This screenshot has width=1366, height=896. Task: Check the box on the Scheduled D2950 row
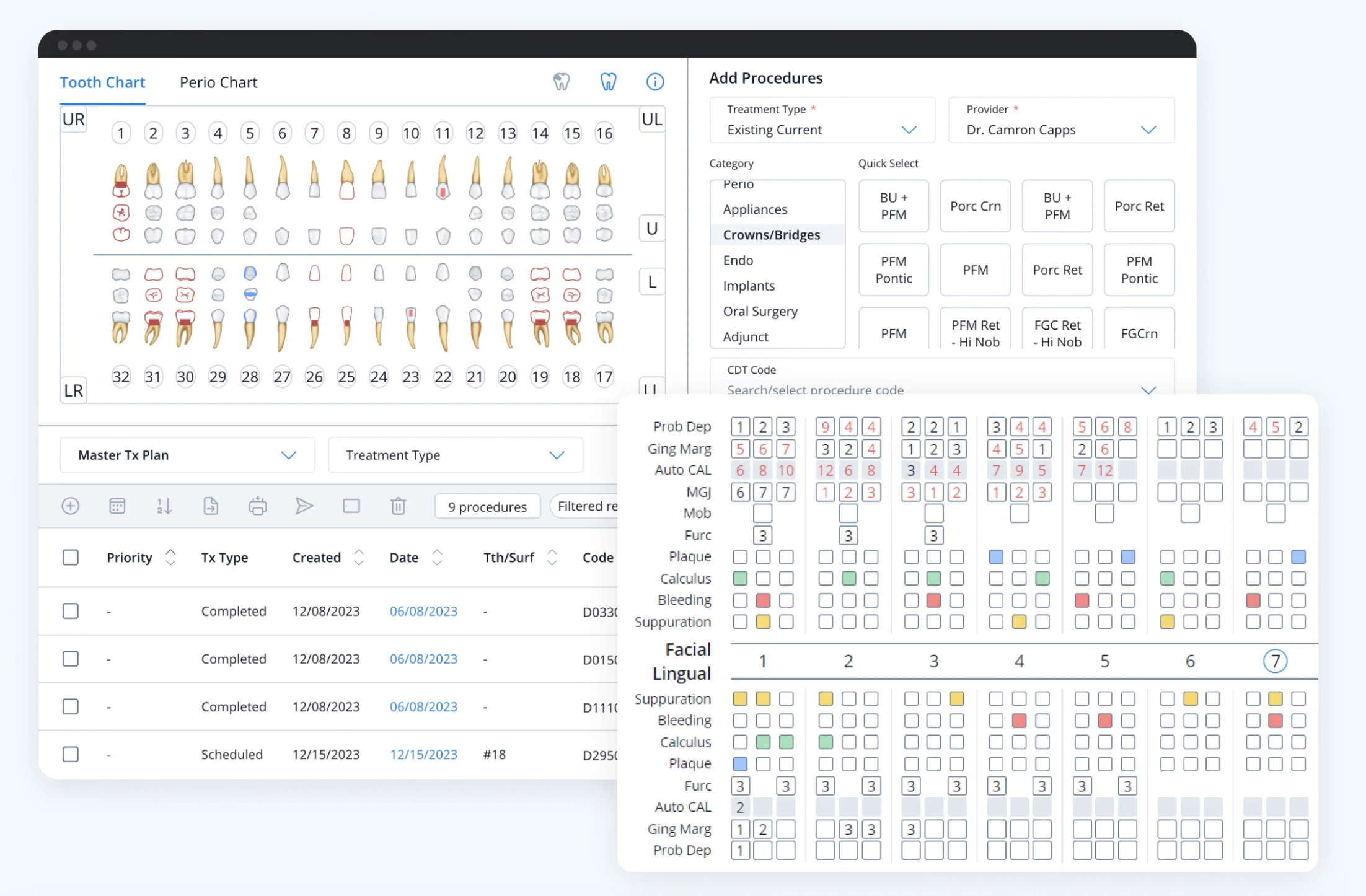click(x=71, y=754)
